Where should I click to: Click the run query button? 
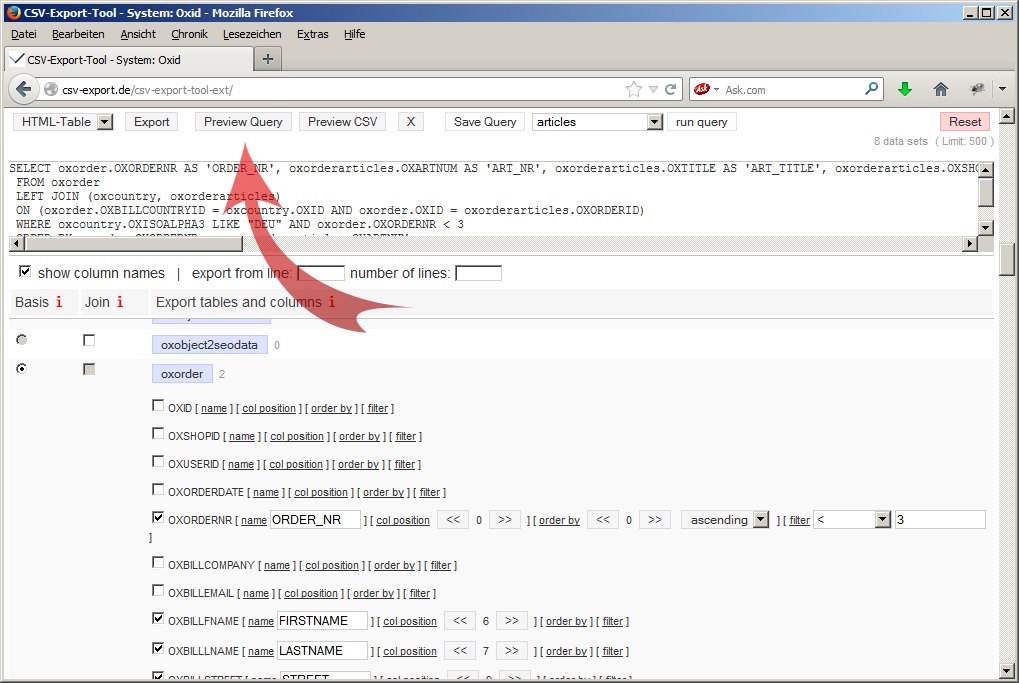pos(701,122)
